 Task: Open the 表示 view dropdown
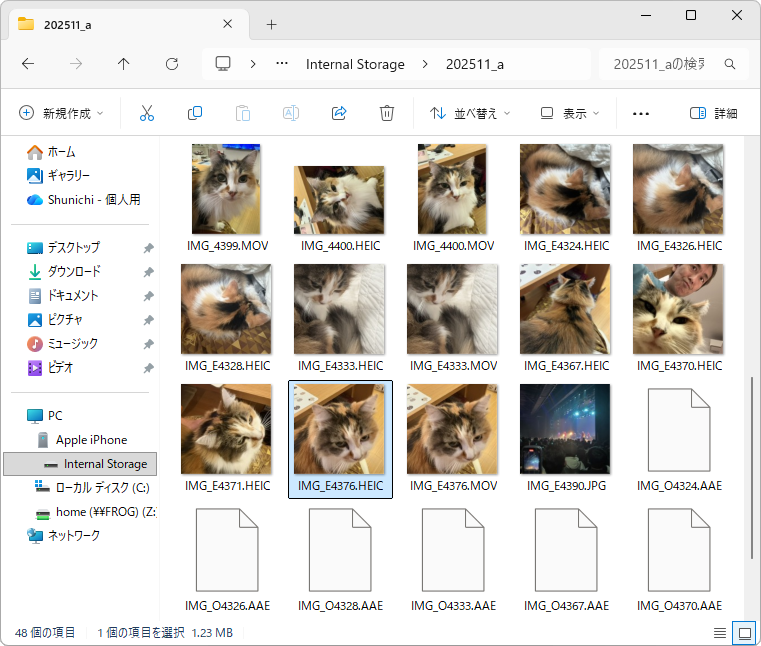(570, 113)
